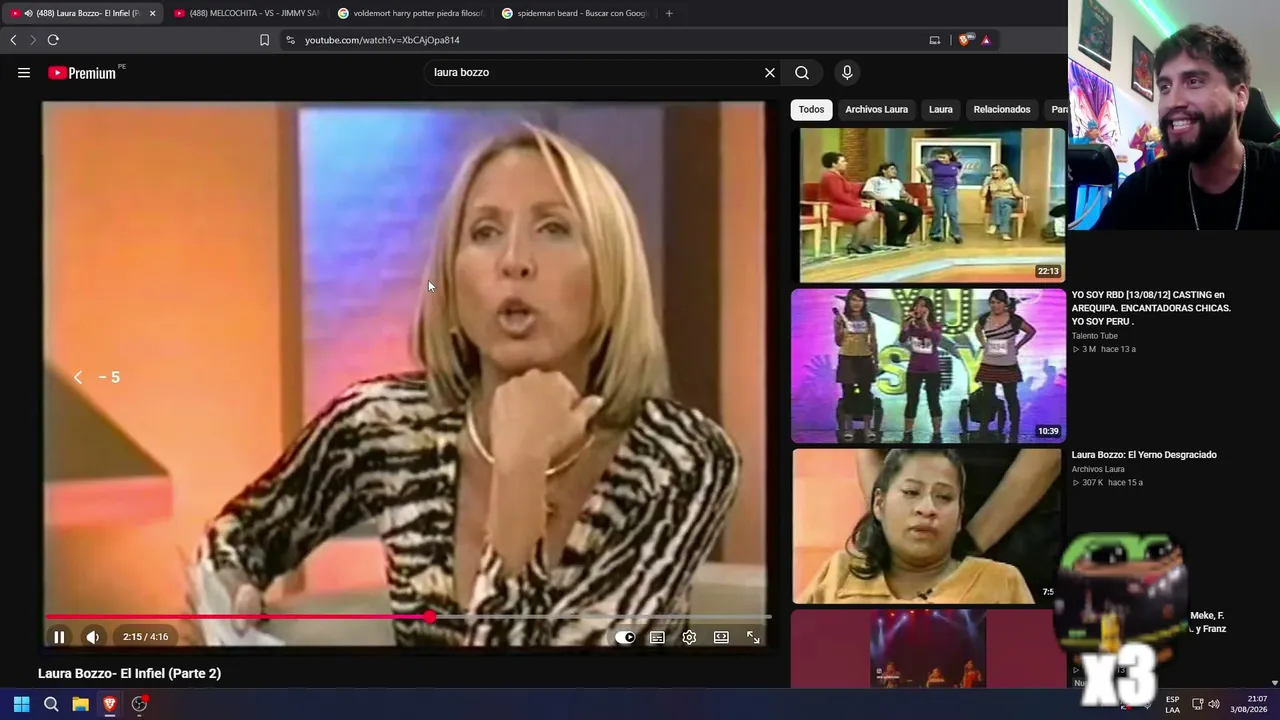Close the Laura Bozzo browser tab

click(152, 13)
